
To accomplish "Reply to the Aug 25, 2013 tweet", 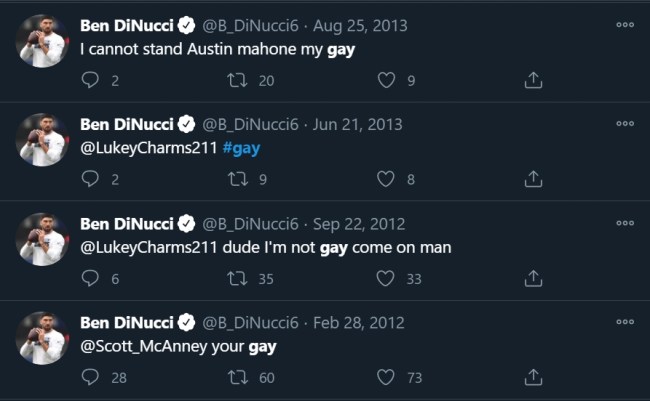I will 90,80.
